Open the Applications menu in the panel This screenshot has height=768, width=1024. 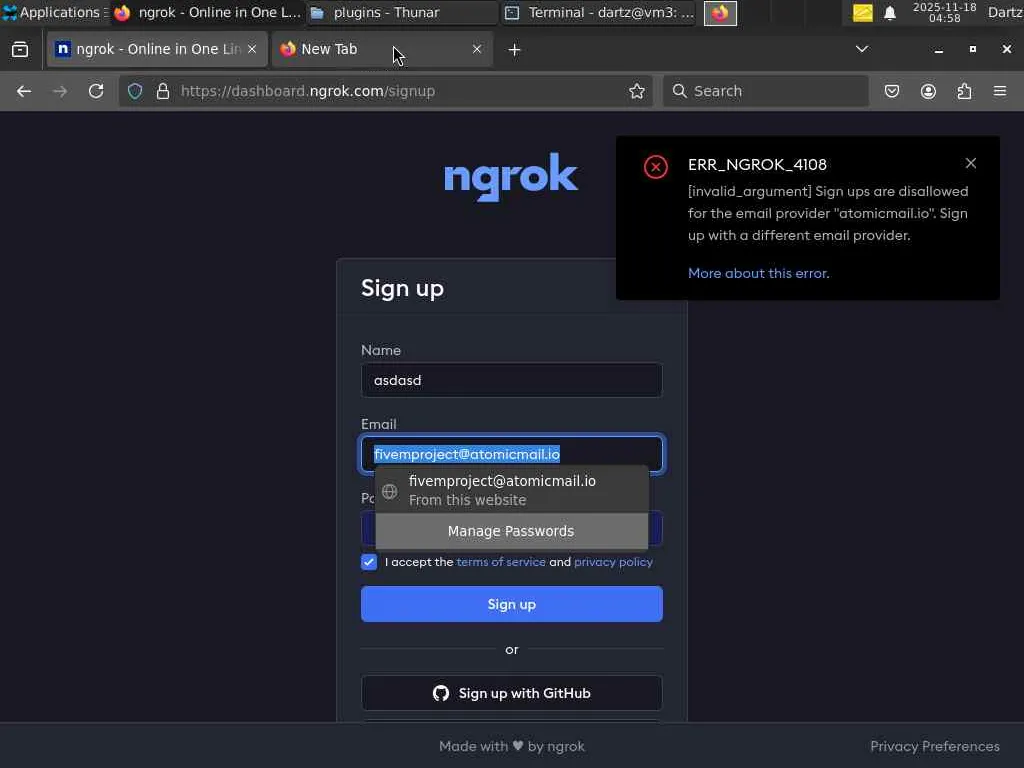54,12
